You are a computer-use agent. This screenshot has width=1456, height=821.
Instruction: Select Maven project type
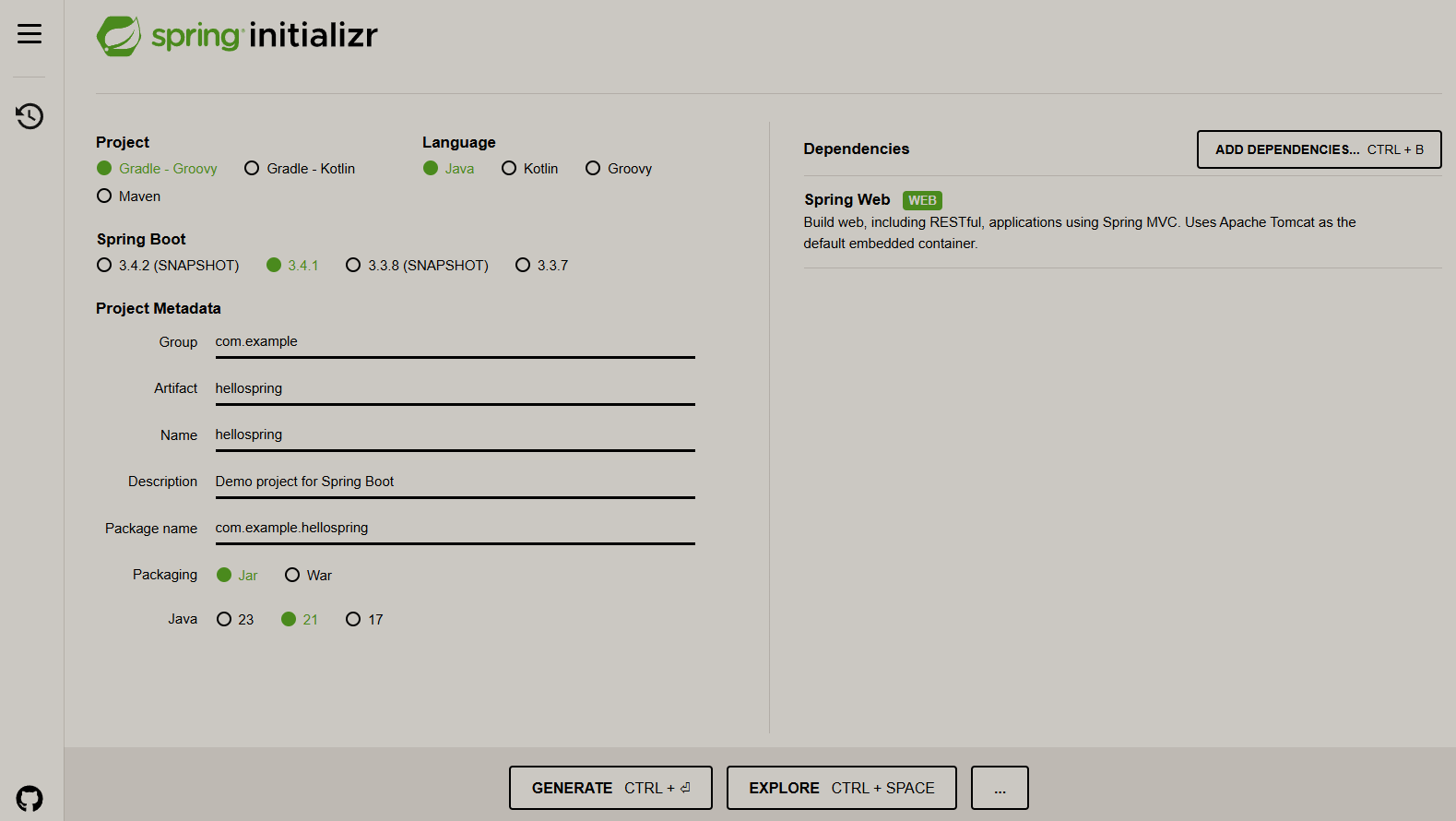128,196
